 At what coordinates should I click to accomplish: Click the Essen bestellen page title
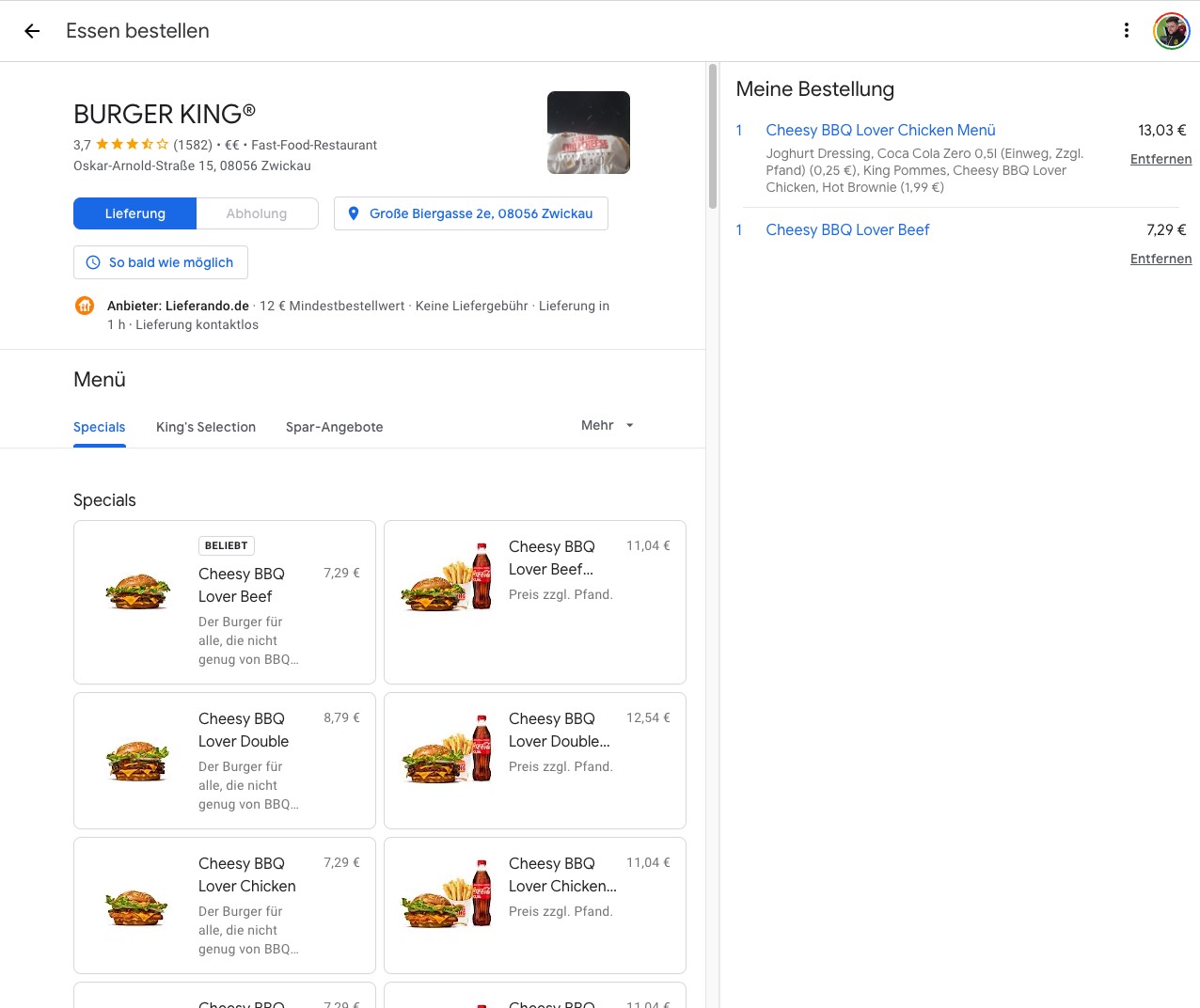coord(137,31)
